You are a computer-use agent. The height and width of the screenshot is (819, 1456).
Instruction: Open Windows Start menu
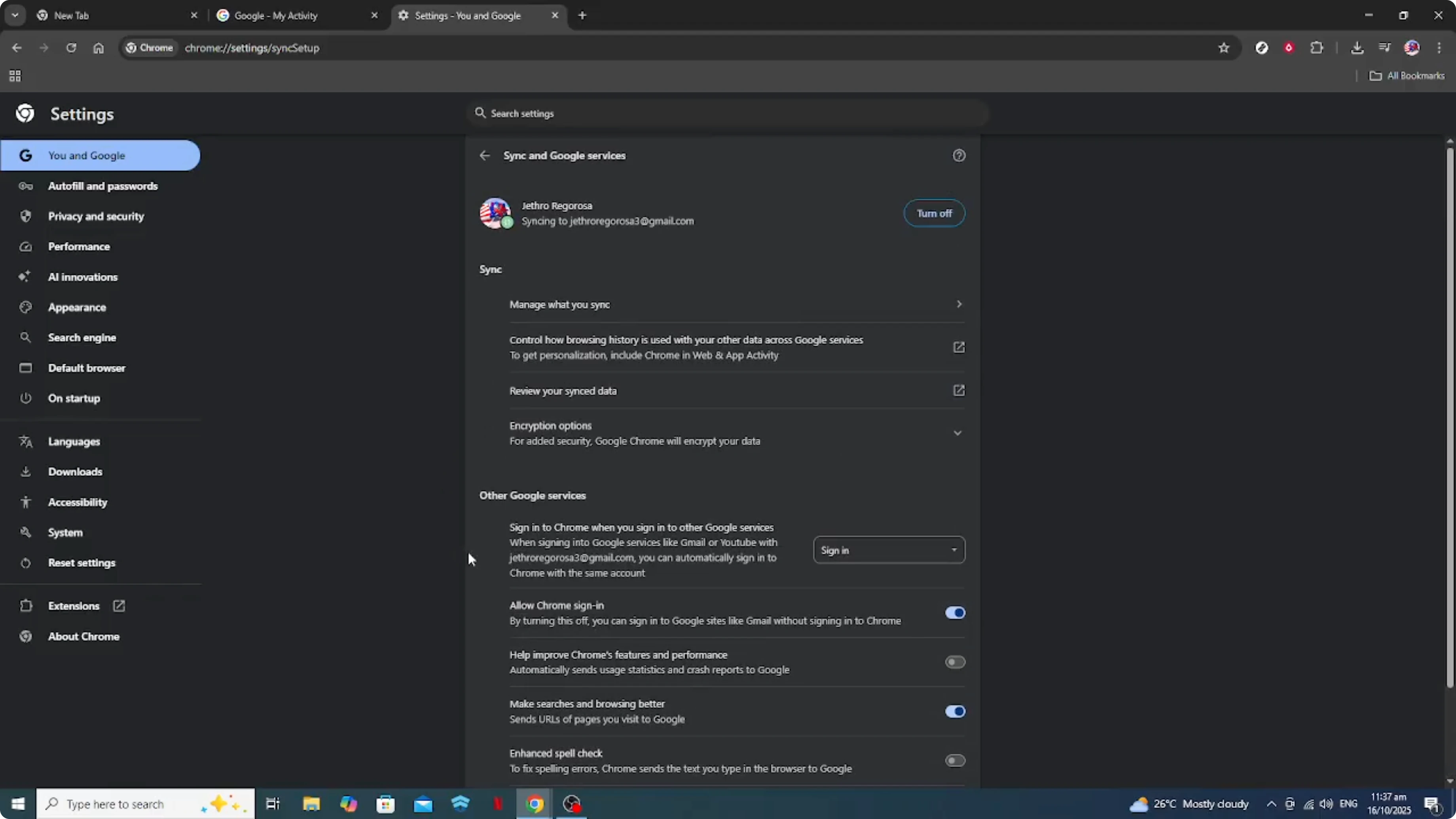coord(18,804)
